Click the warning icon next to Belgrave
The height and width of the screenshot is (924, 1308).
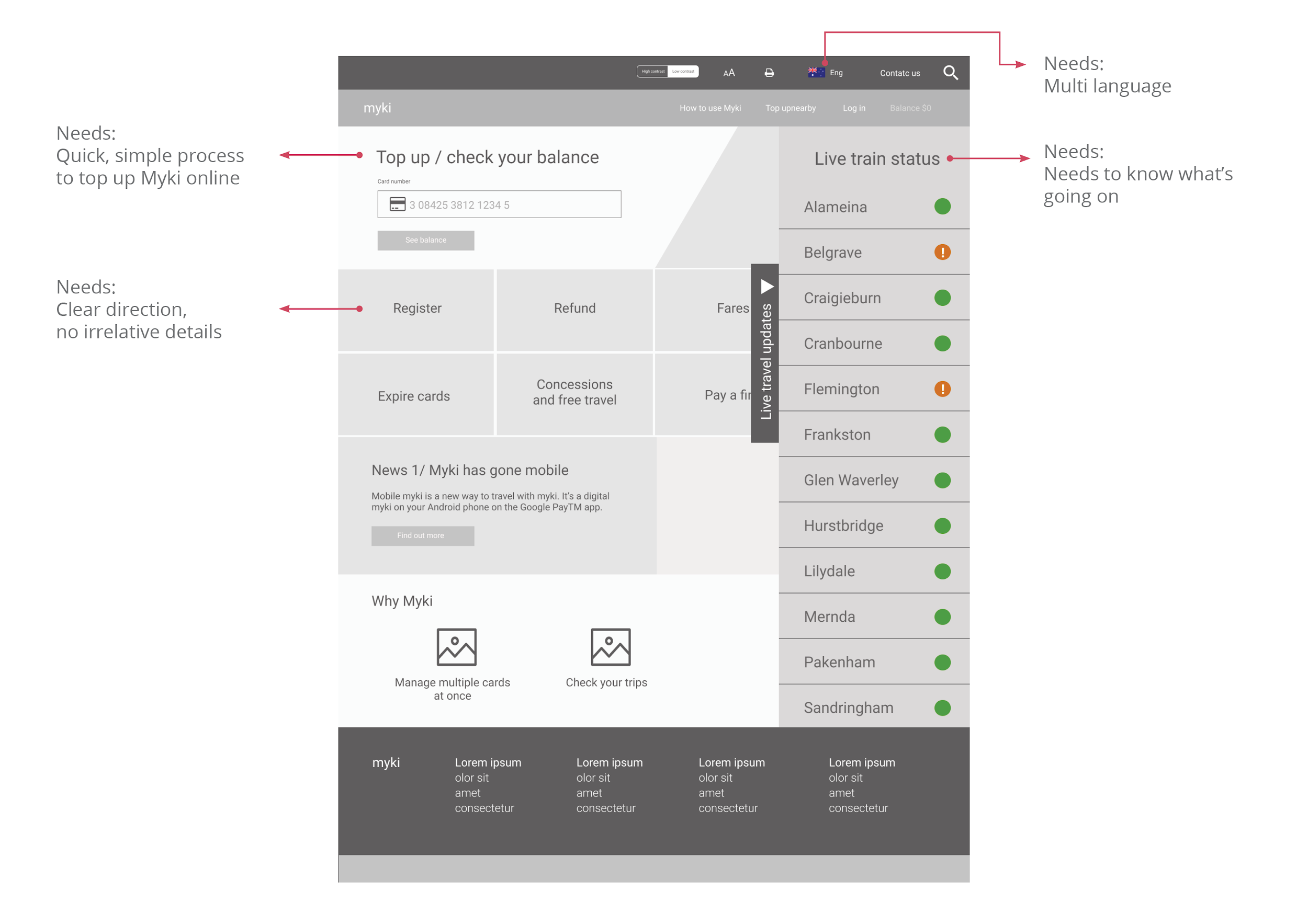coord(943,252)
